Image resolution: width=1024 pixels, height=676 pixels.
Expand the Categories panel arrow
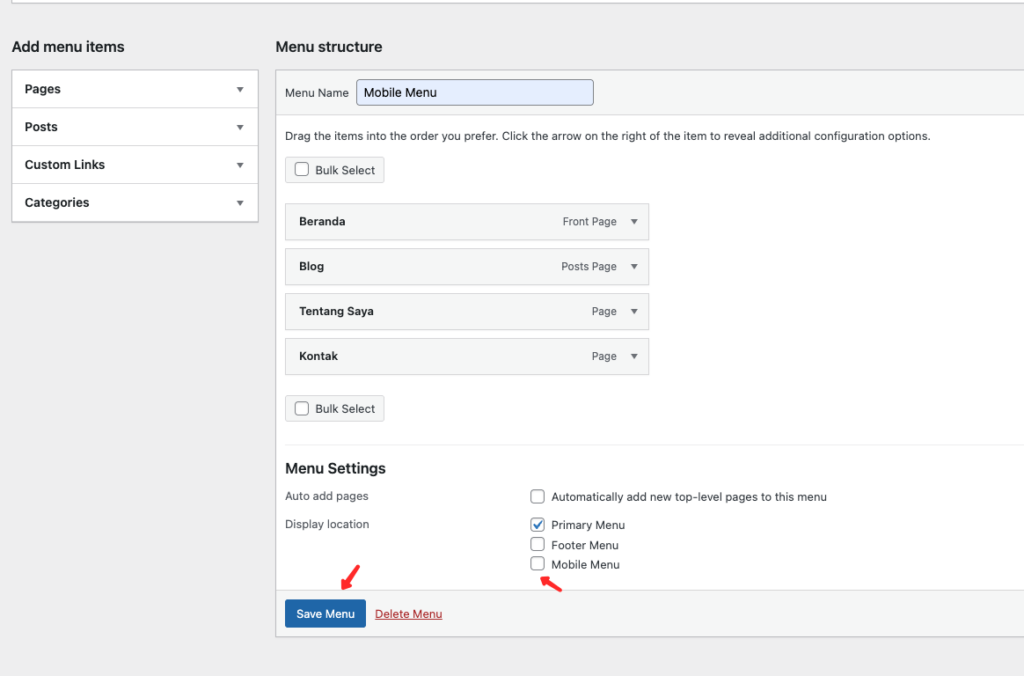pos(240,203)
